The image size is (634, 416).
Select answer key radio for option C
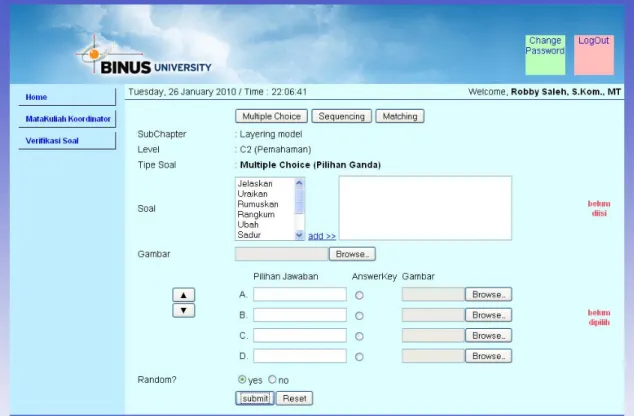tap(359, 336)
